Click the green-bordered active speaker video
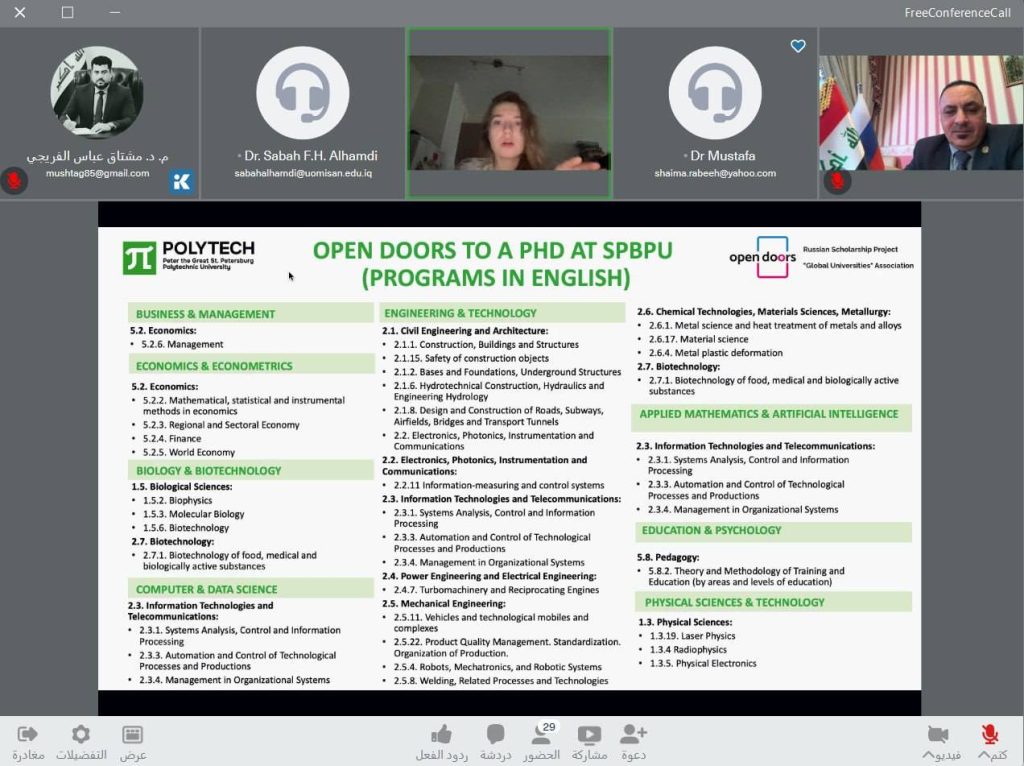The width and height of the screenshot is (1024, 766). [509, 112]
